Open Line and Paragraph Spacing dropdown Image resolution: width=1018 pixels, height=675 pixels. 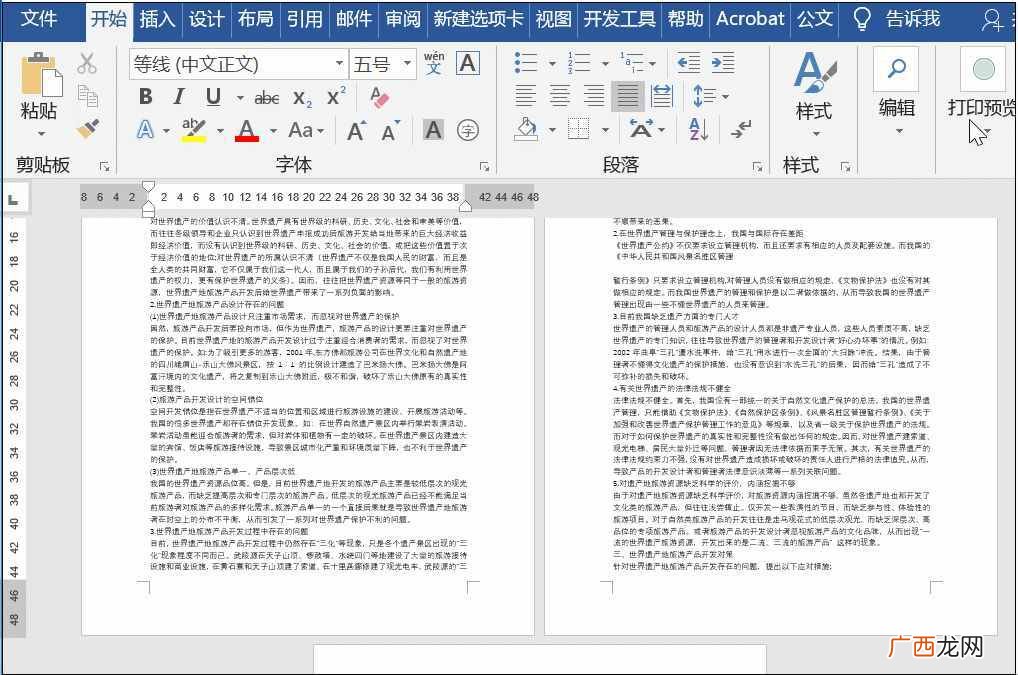coord(711,96)
